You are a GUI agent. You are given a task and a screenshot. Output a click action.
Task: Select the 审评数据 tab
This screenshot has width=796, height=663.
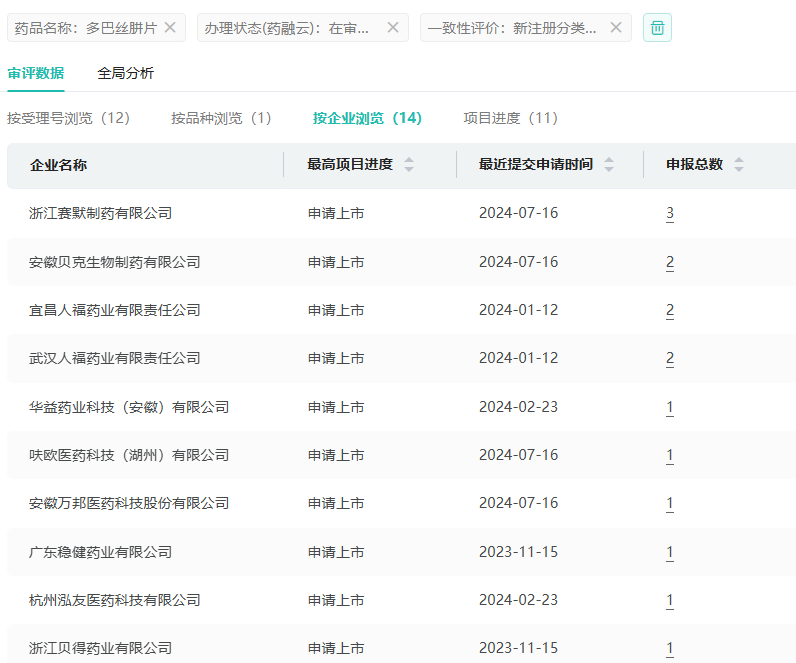tap(35, 73)
